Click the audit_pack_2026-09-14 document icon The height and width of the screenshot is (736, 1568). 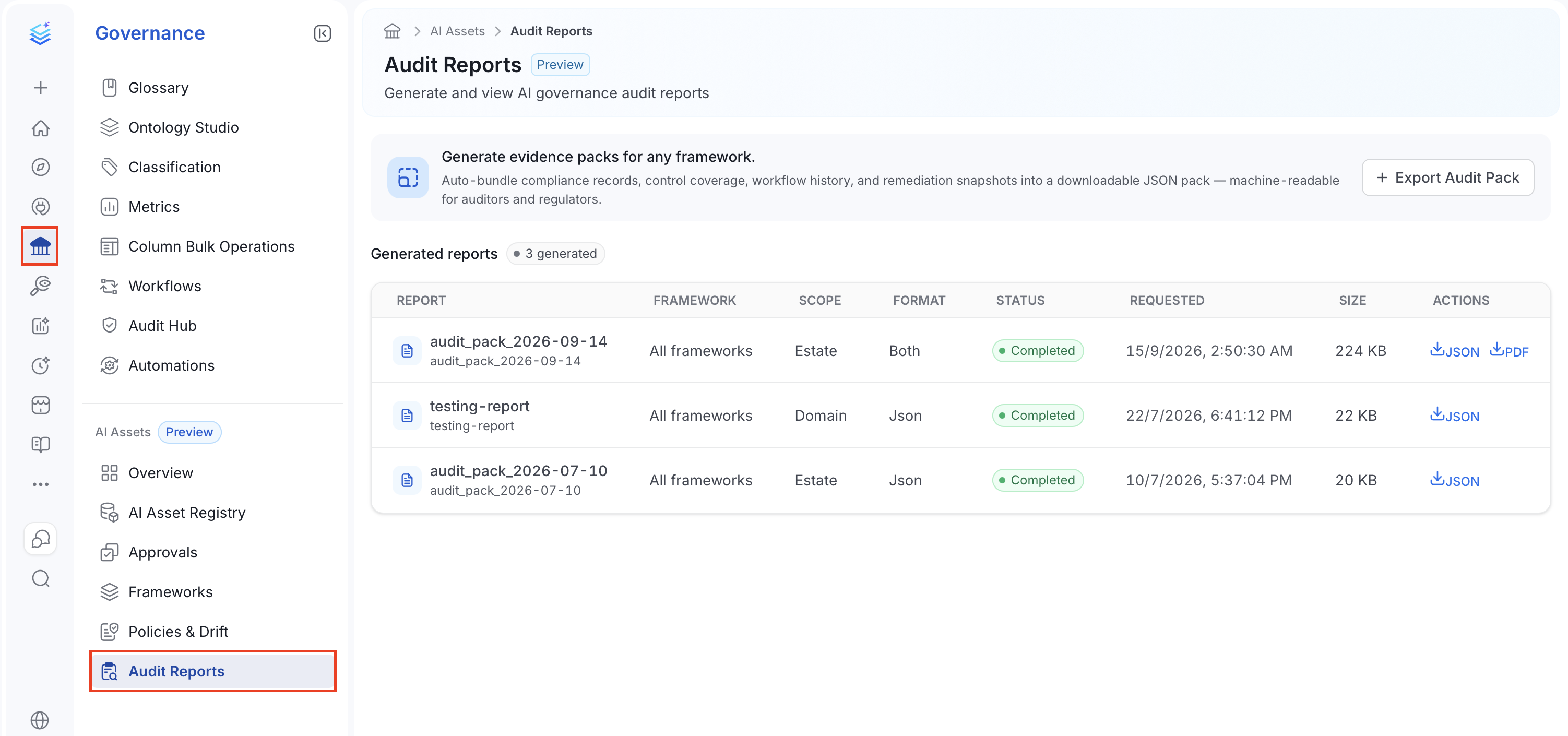click(407, 351)
